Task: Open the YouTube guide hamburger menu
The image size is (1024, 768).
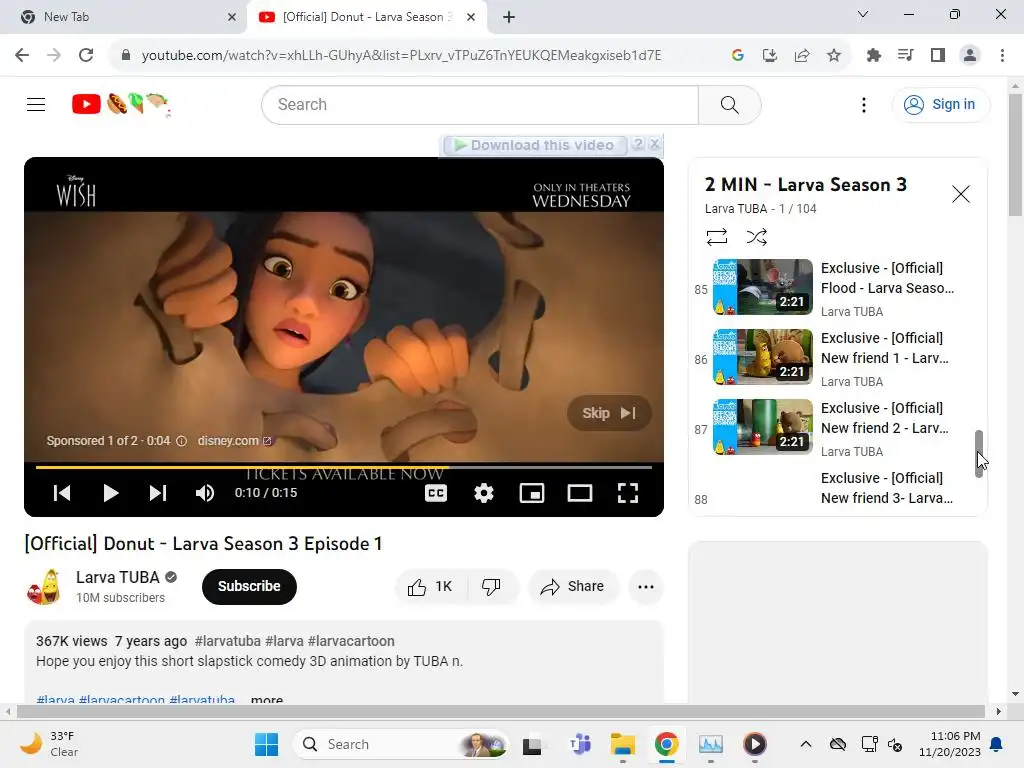Action: click(x=36, y=104)
